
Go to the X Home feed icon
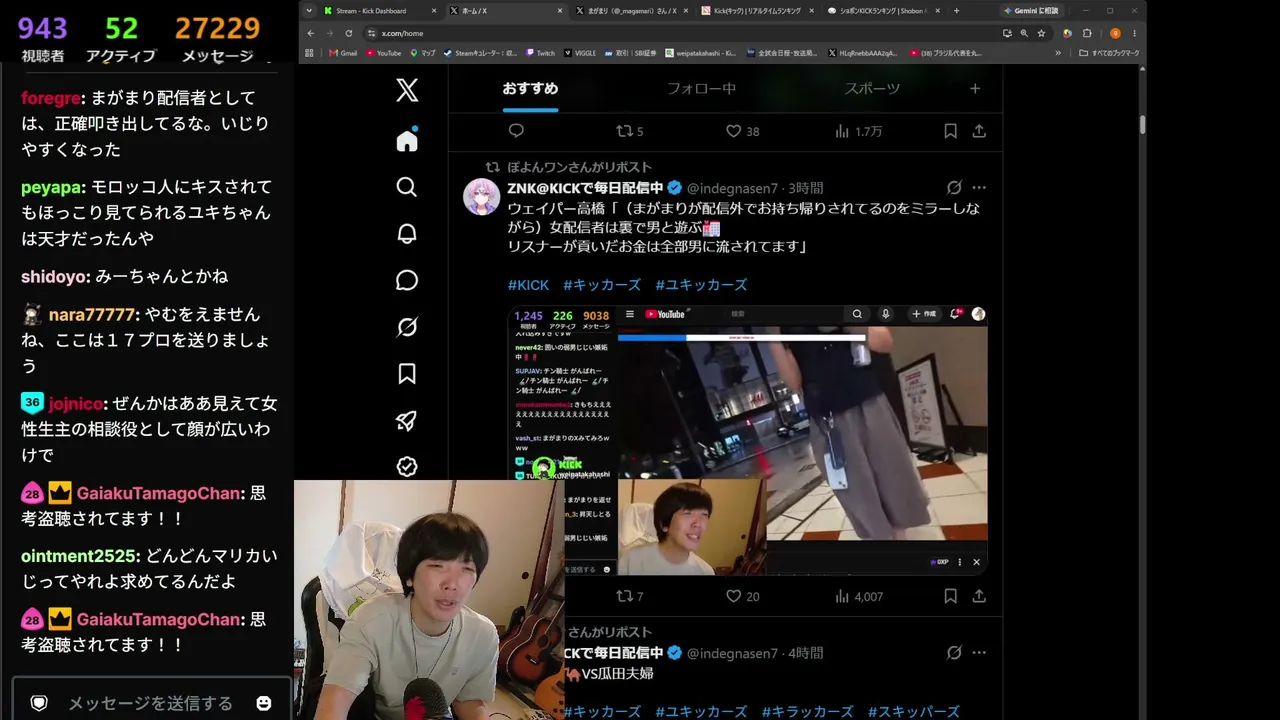pos(407,140)
